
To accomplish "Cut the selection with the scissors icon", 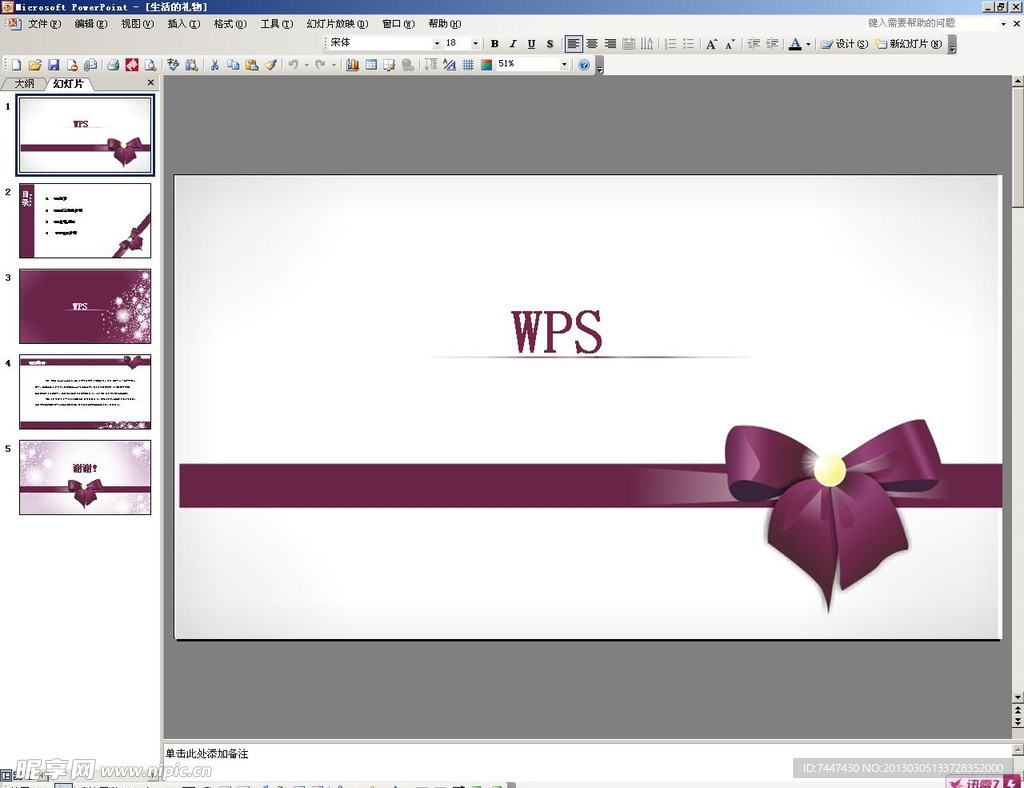I will pyautogui.click(x=214, y=65).
